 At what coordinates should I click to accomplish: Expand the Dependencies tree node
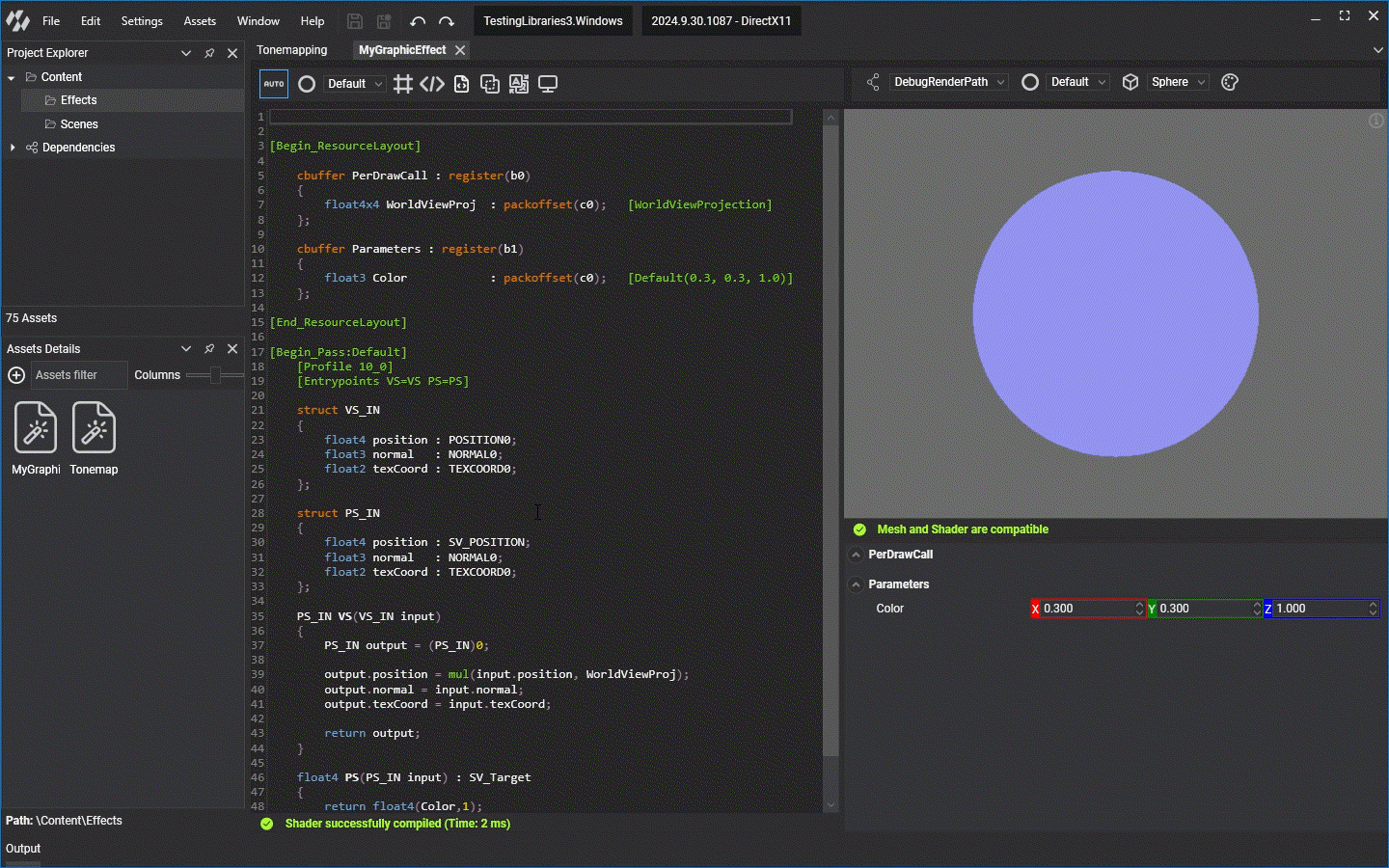coord(13,148)
